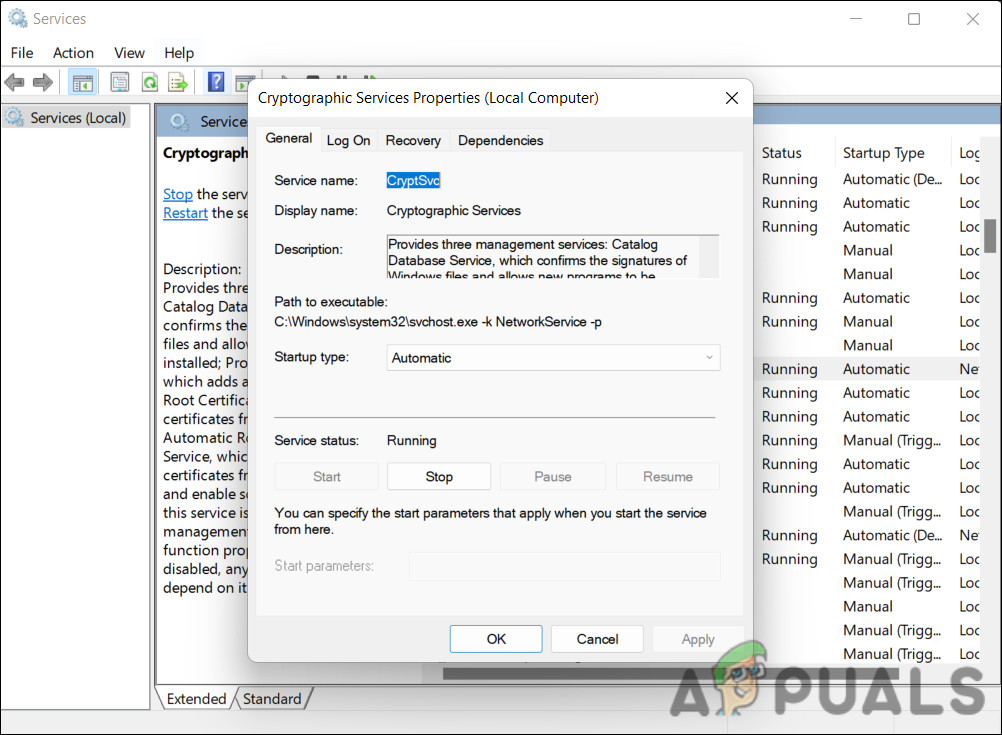Screen dimensions: 1002x735
Task: Click the Restart the service link
Action: click(185, 213)
